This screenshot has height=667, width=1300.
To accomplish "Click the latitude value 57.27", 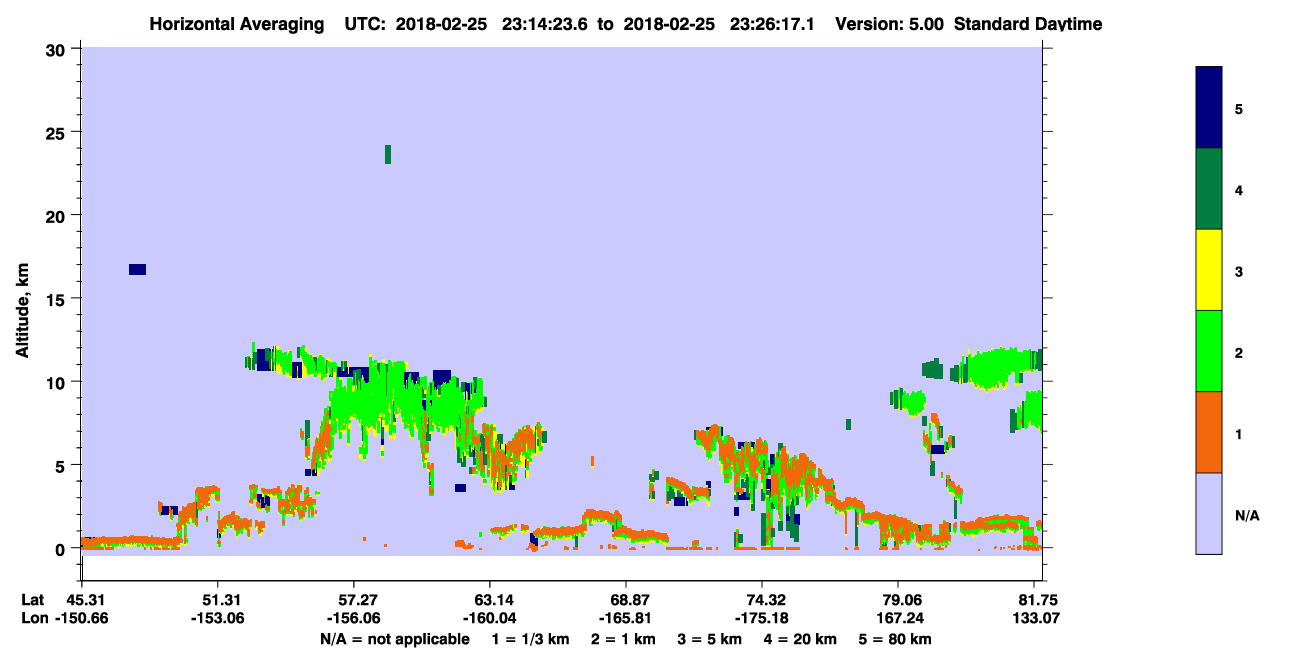I will coord(353,600).
